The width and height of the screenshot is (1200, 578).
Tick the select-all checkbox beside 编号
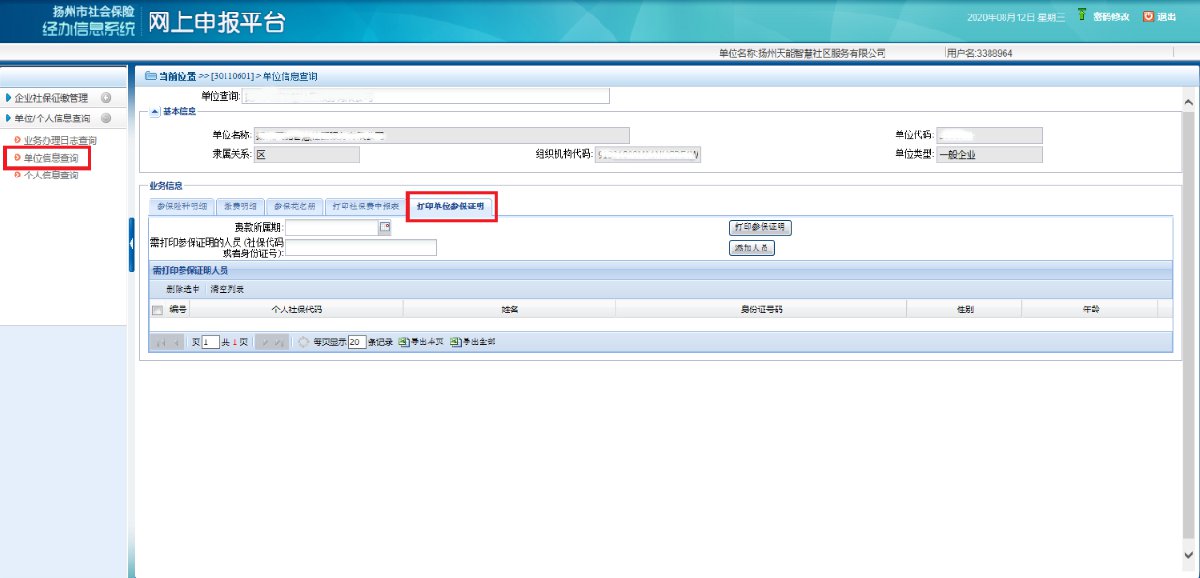coord(157,310)
